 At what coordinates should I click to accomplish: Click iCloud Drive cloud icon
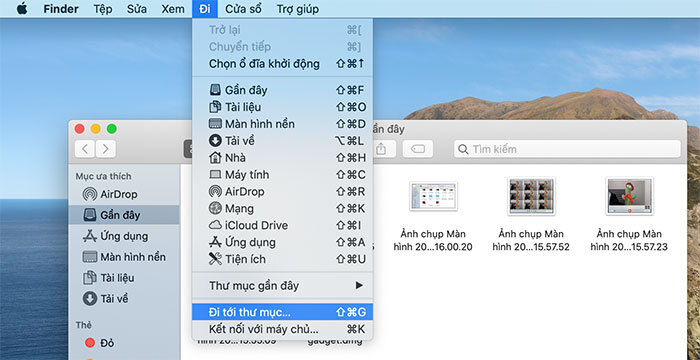tap(215, 226)
